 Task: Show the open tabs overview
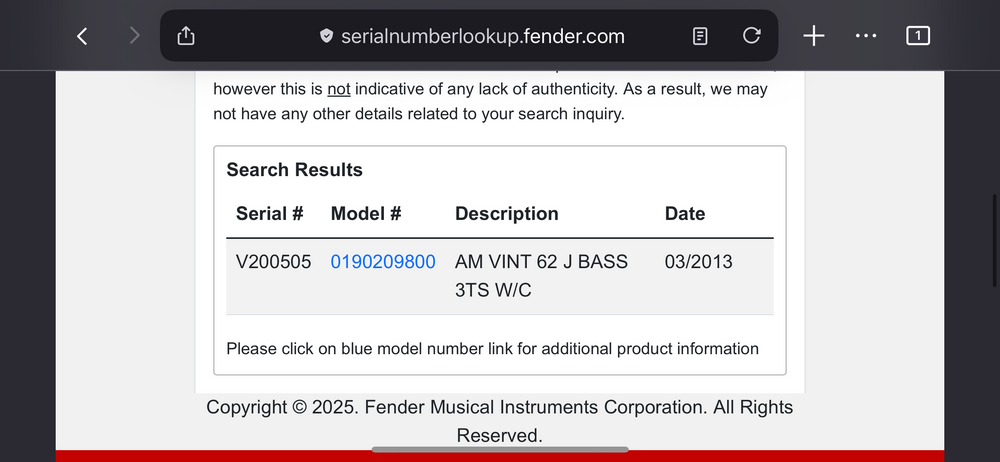point(917,36)
